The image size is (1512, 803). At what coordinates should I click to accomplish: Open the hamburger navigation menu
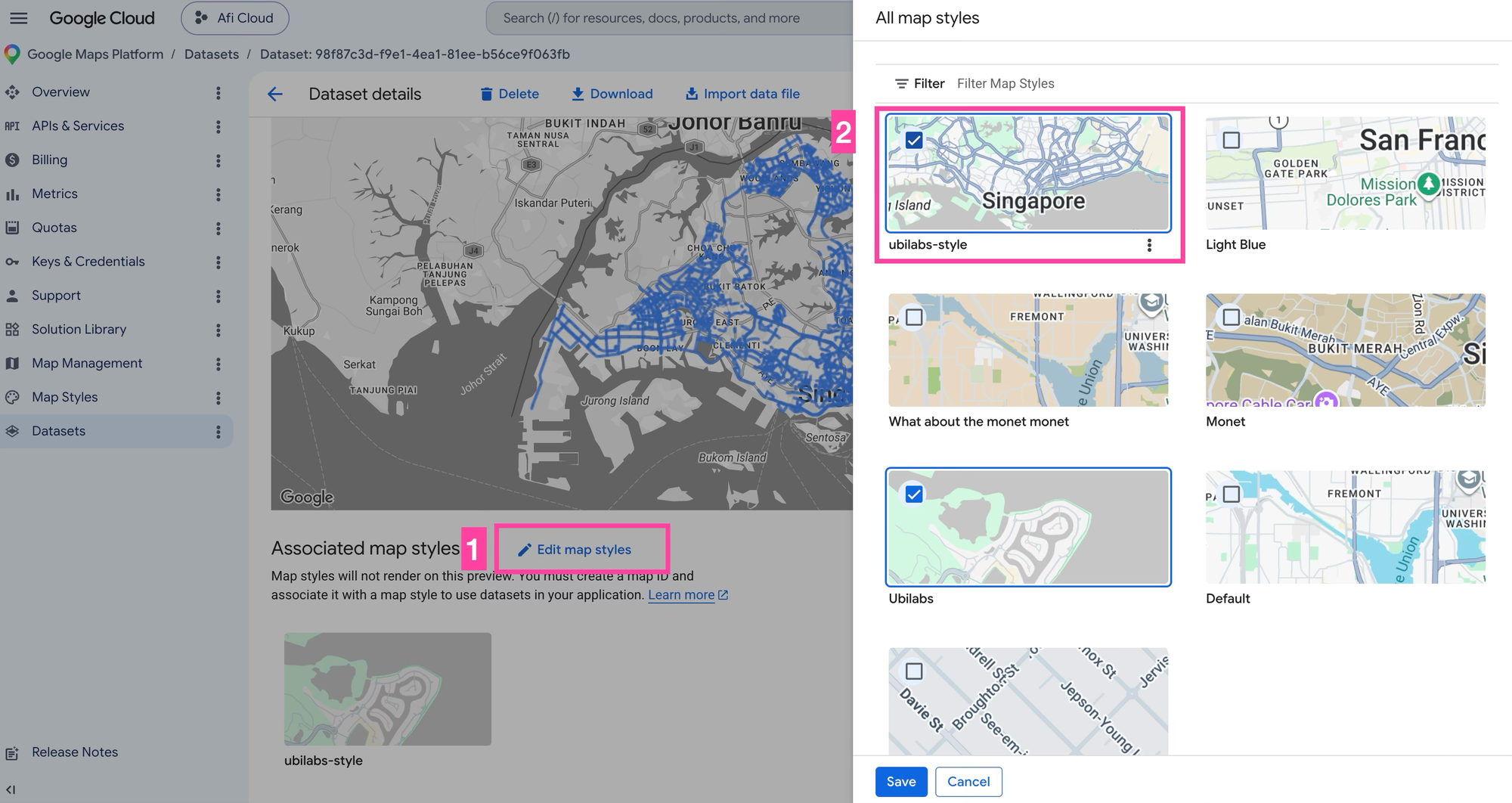(x=19, y=18)
